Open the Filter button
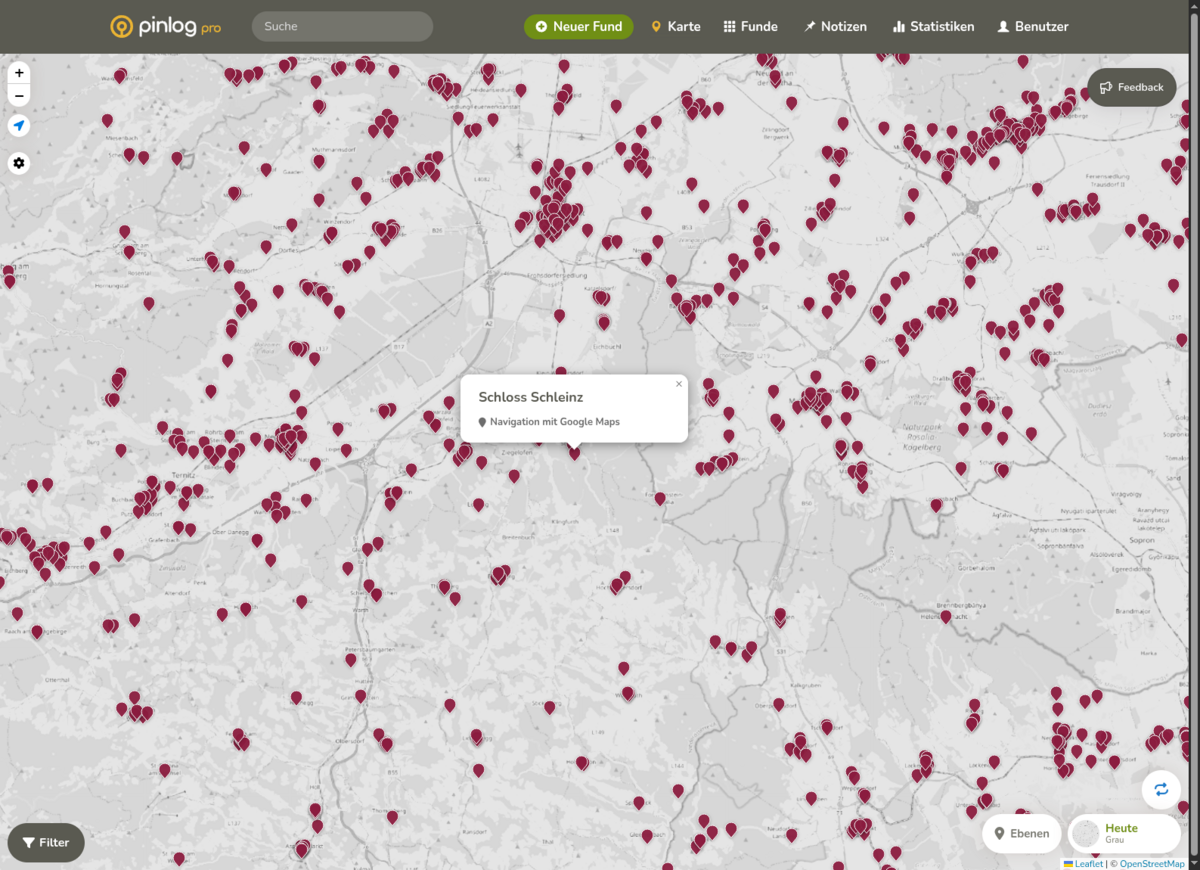 point(46,842)
